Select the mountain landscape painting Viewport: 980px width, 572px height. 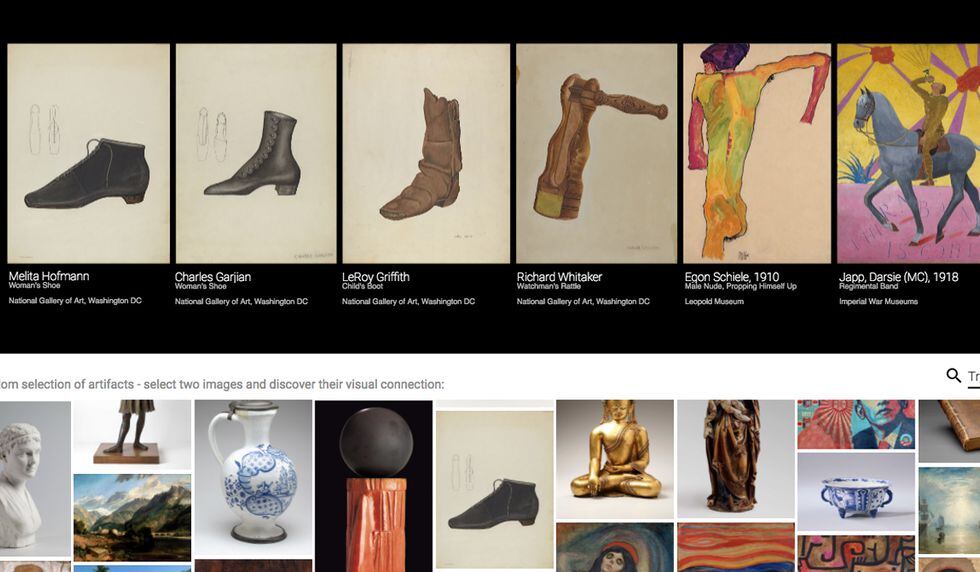pyautogui.click(x=132, y=518)
